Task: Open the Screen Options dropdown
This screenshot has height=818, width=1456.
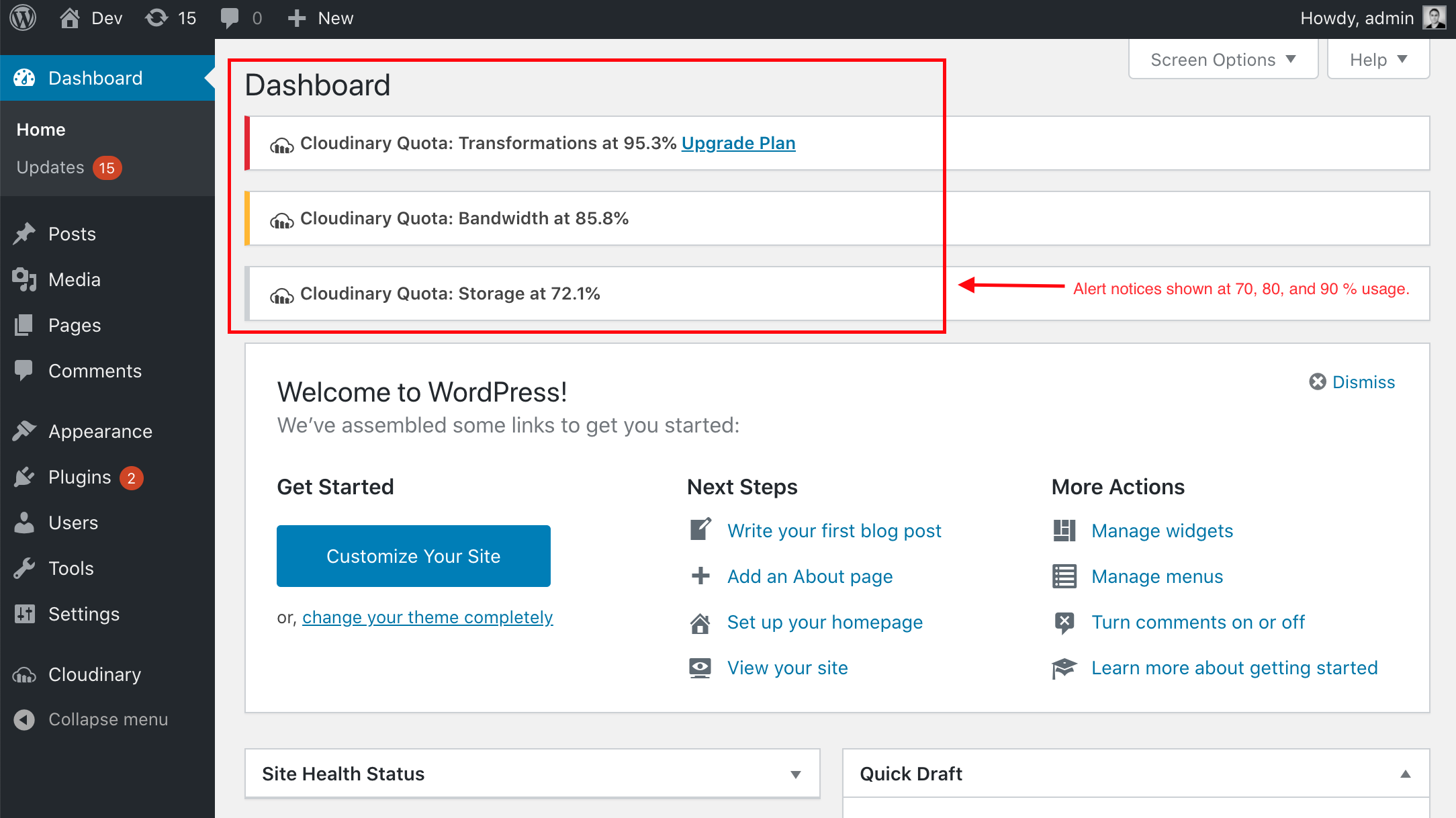Action: click(1223, 60)
